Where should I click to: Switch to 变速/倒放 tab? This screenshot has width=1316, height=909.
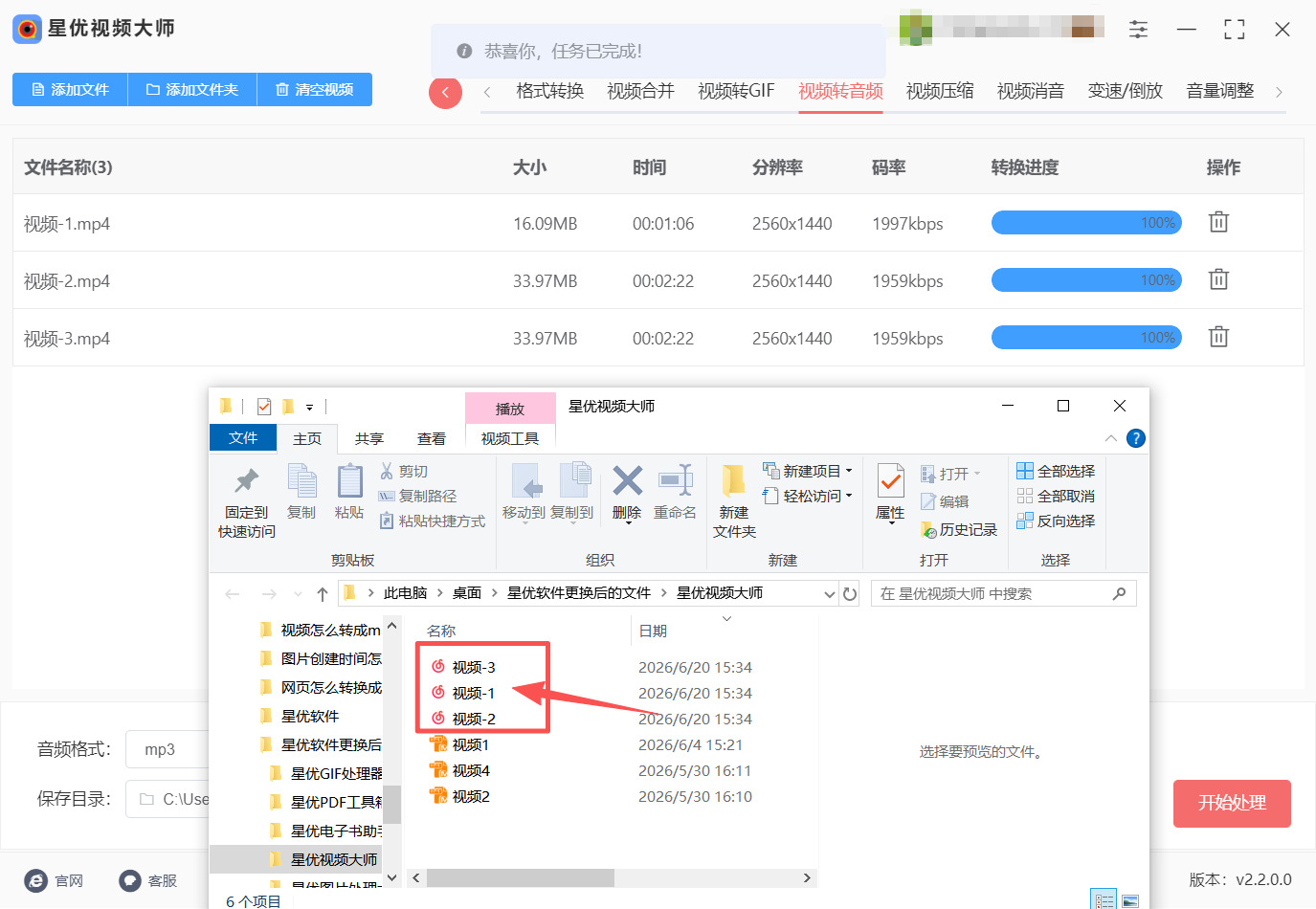point(1126,91)
